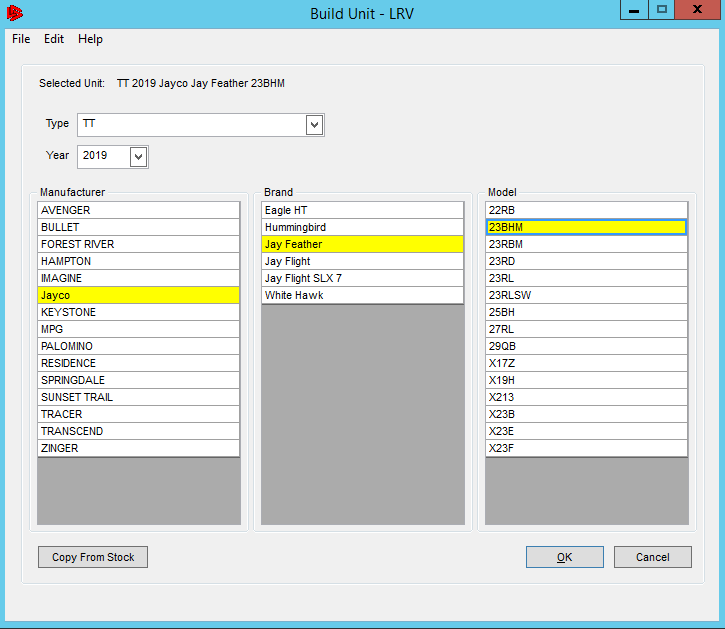The height and width of the screenshot is (629, 725).
Task: Select PALOMINO manufacturer
Action: pos(138,346)
